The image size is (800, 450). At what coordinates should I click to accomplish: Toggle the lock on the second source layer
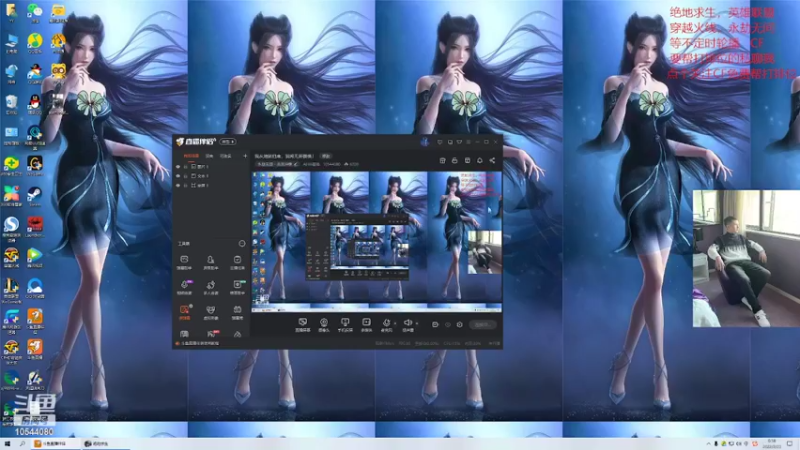tap(186, 176)
